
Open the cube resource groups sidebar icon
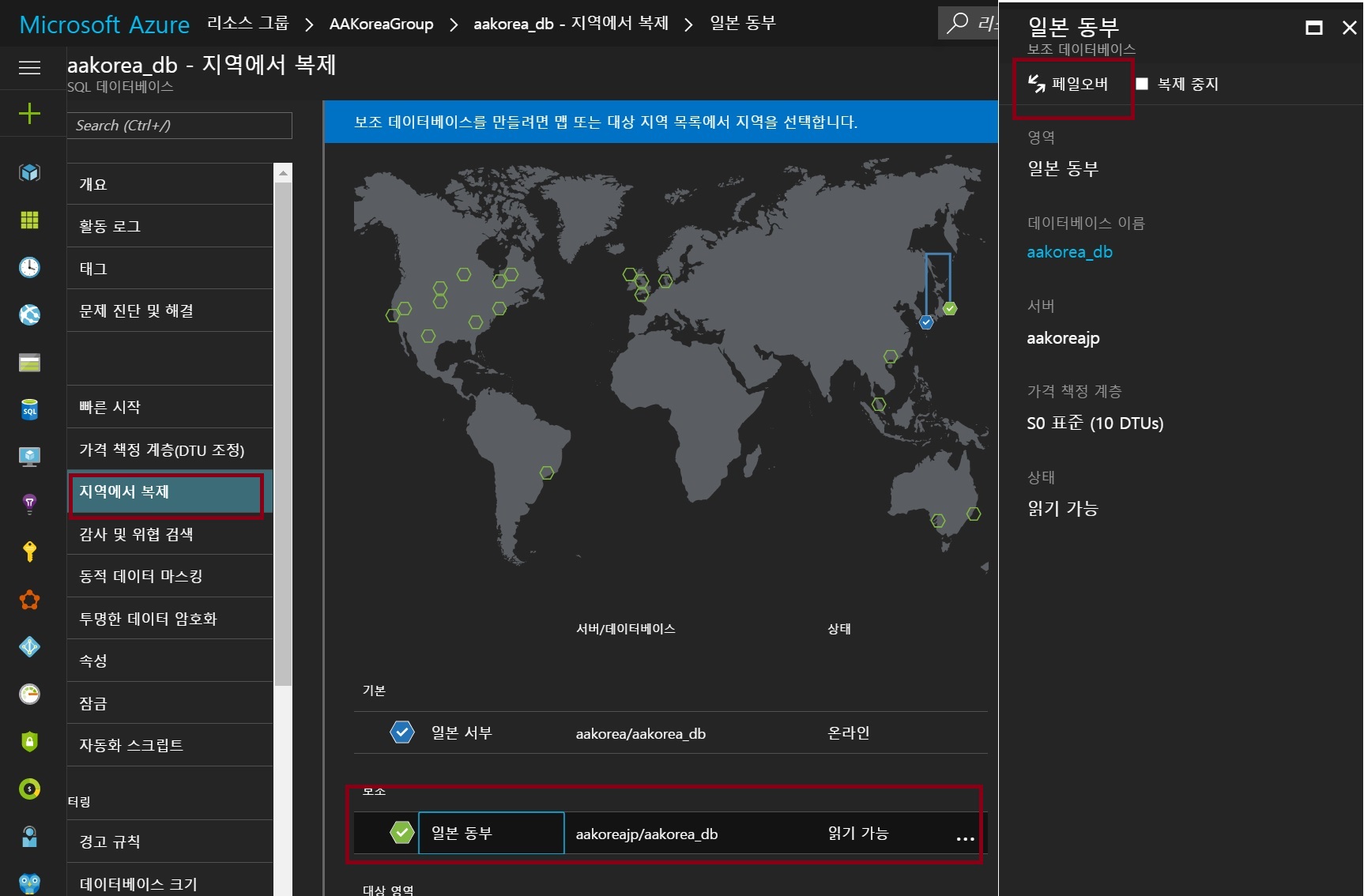tap(29, 172)
